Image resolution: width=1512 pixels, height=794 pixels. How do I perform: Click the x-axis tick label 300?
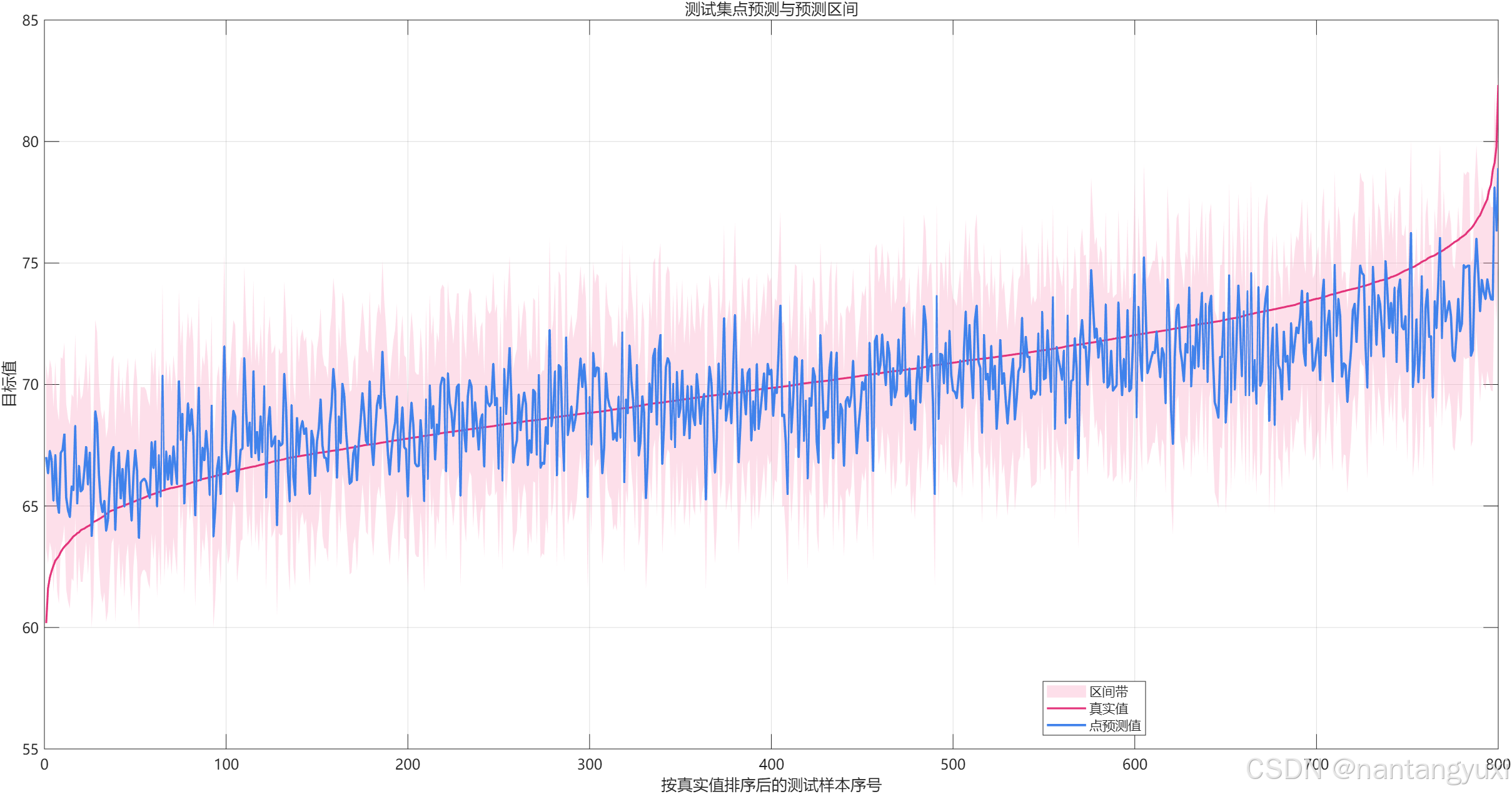coord(590,764)
